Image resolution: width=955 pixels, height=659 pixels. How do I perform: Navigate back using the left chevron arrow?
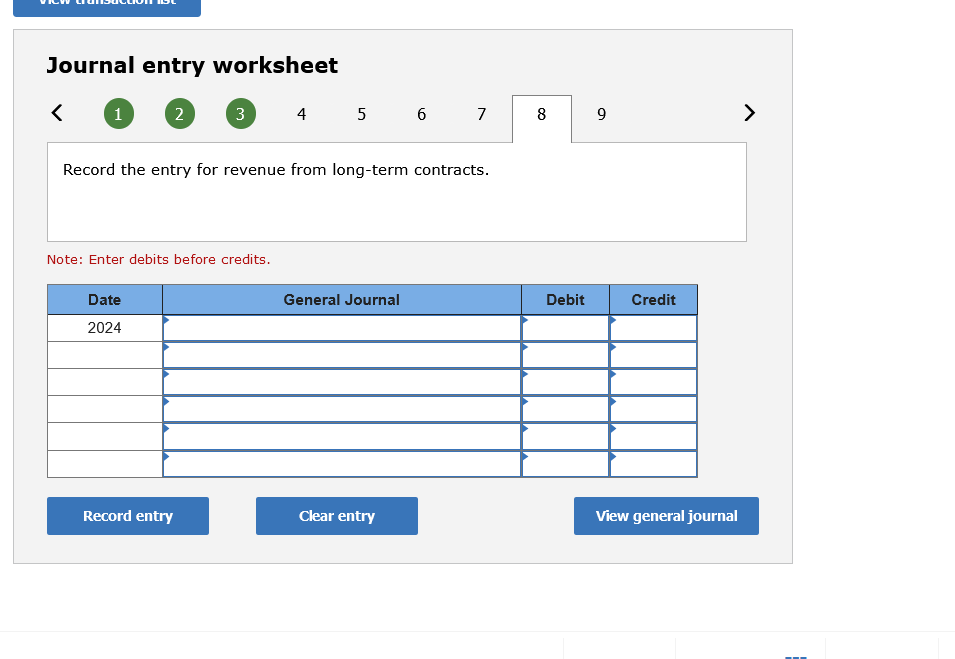click(x=56, y=113)
